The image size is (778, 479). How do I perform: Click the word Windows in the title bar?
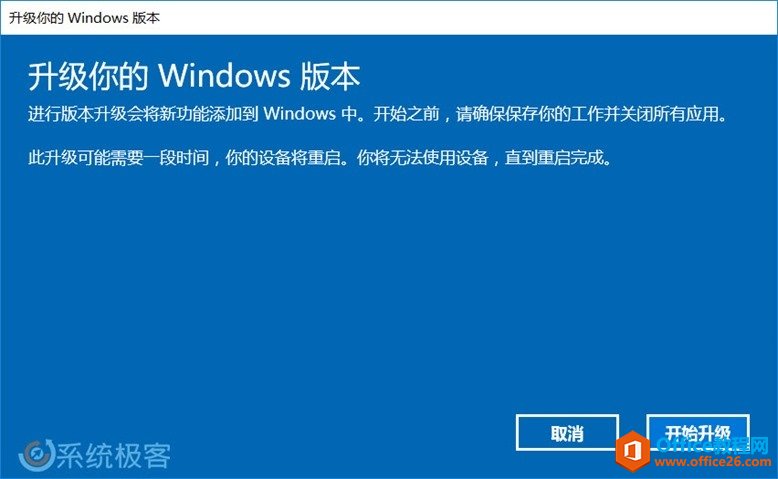tap(98, 18)
